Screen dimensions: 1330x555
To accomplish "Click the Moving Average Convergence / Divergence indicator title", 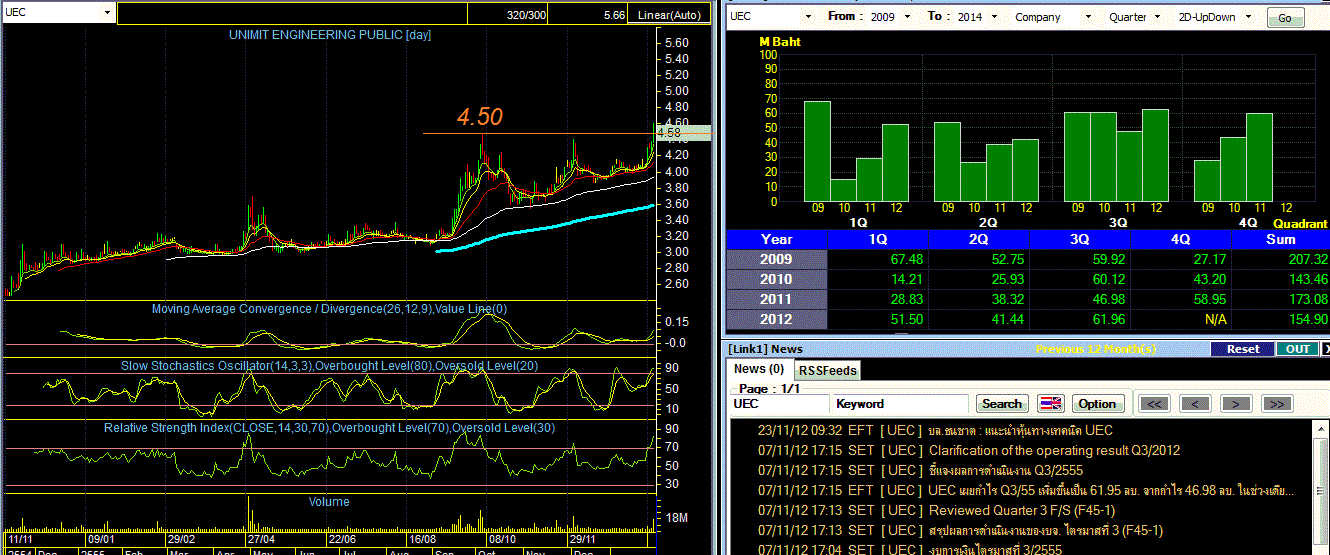I will click(x=329, y=309).
